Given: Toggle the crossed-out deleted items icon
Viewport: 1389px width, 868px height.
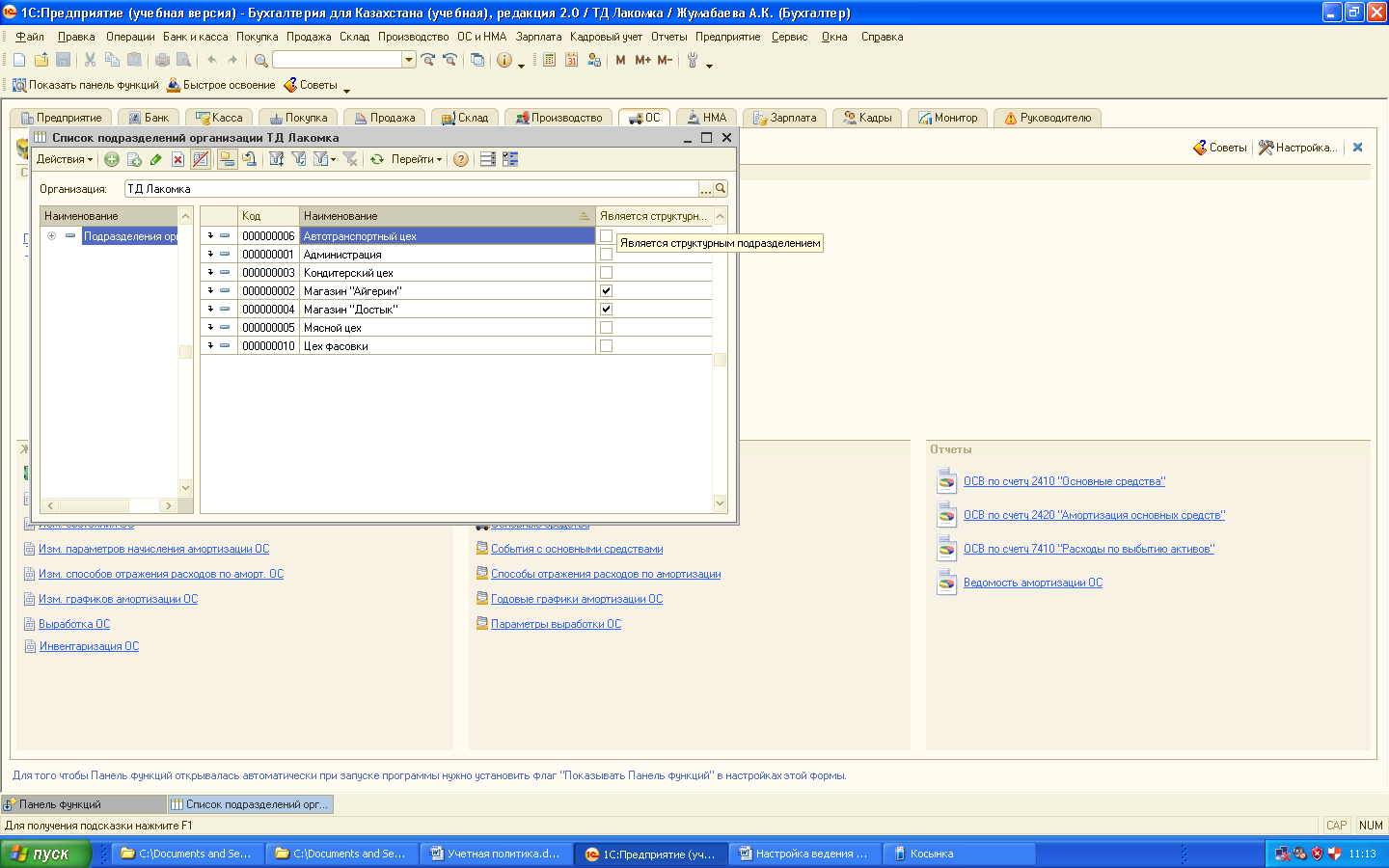Looking at the screenshot, I should tap(201, 159).
